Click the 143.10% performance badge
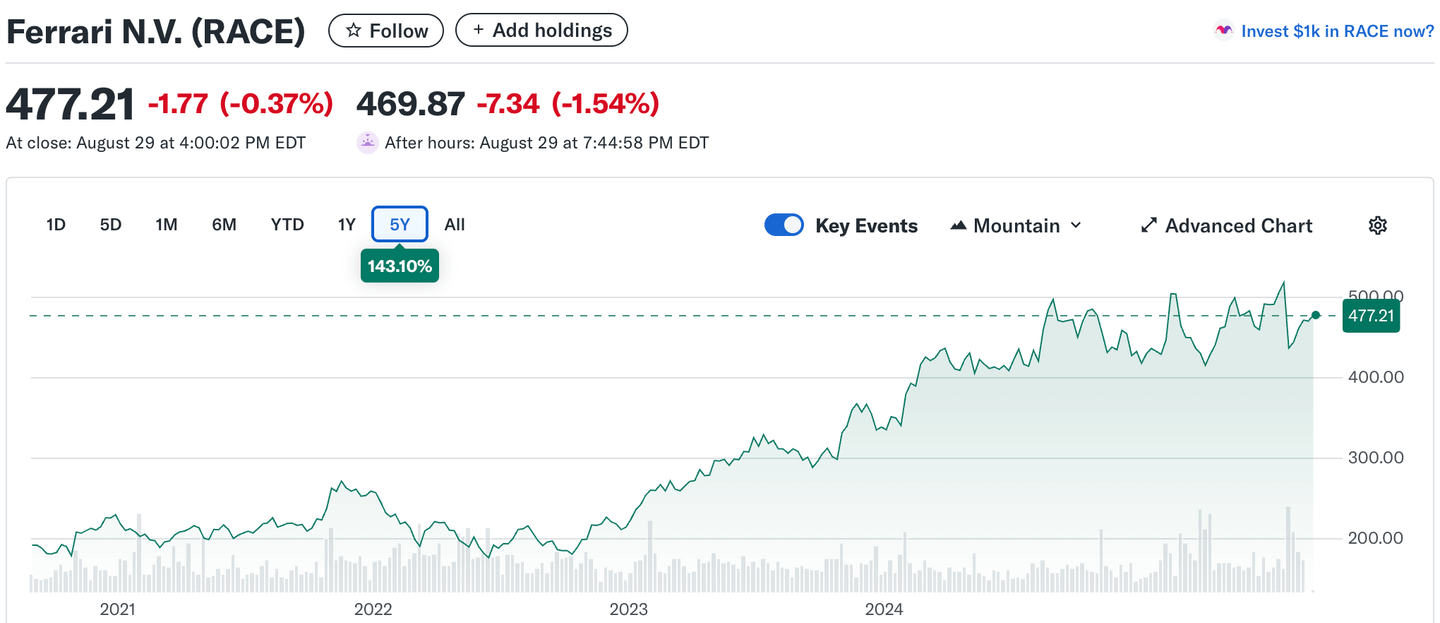This screenshot has width=1440, height=623. point(399,266)
